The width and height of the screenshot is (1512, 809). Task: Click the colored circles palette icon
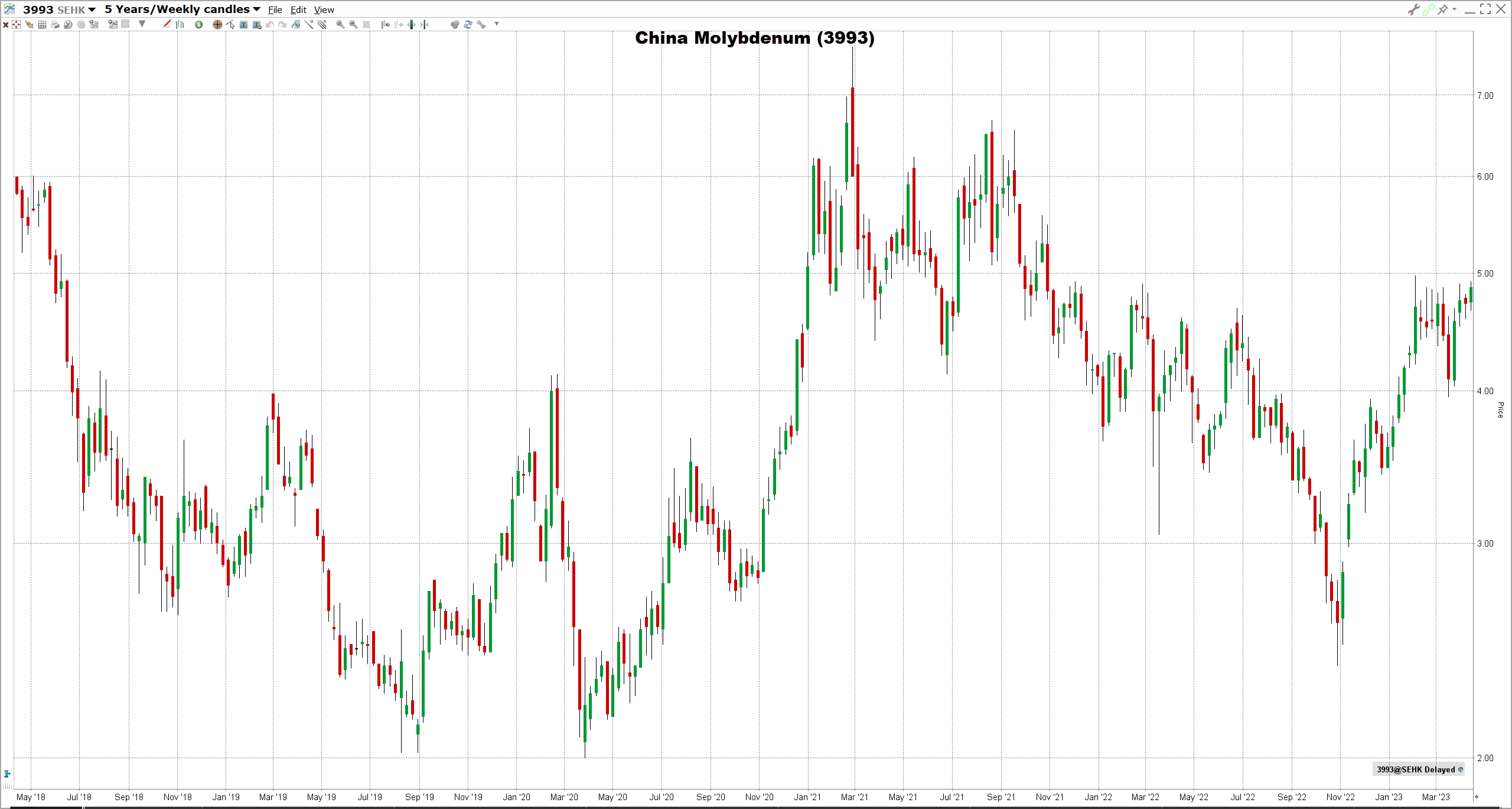click(x=455, y=24)
